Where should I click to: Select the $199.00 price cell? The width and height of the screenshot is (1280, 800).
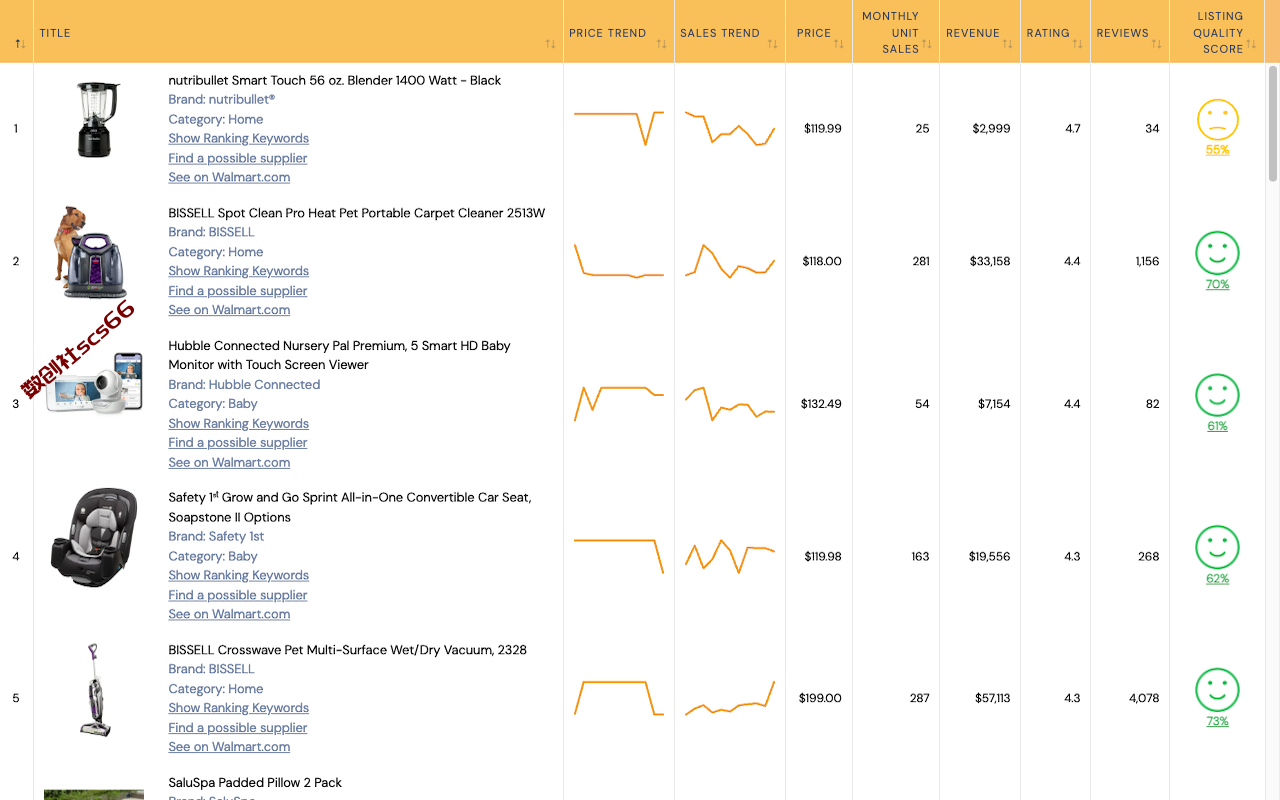click(820, 698)
